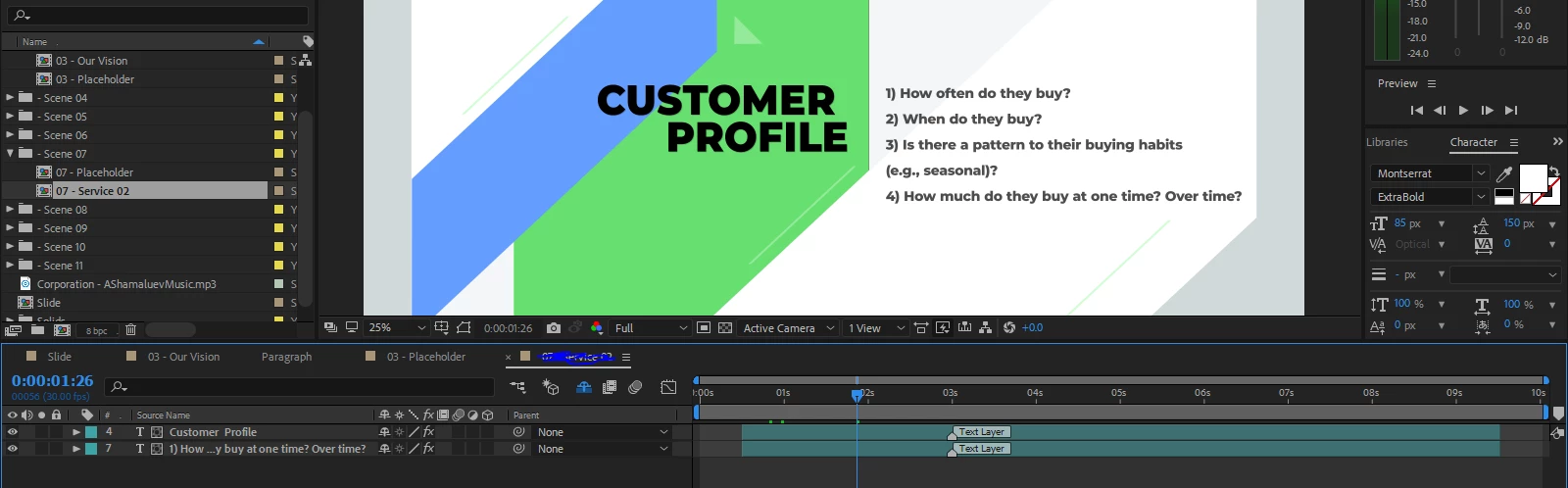This screenshot has height=488, width=1568.
Task: Hide the Customer Profile layer
Action: (x=13, y=432)
